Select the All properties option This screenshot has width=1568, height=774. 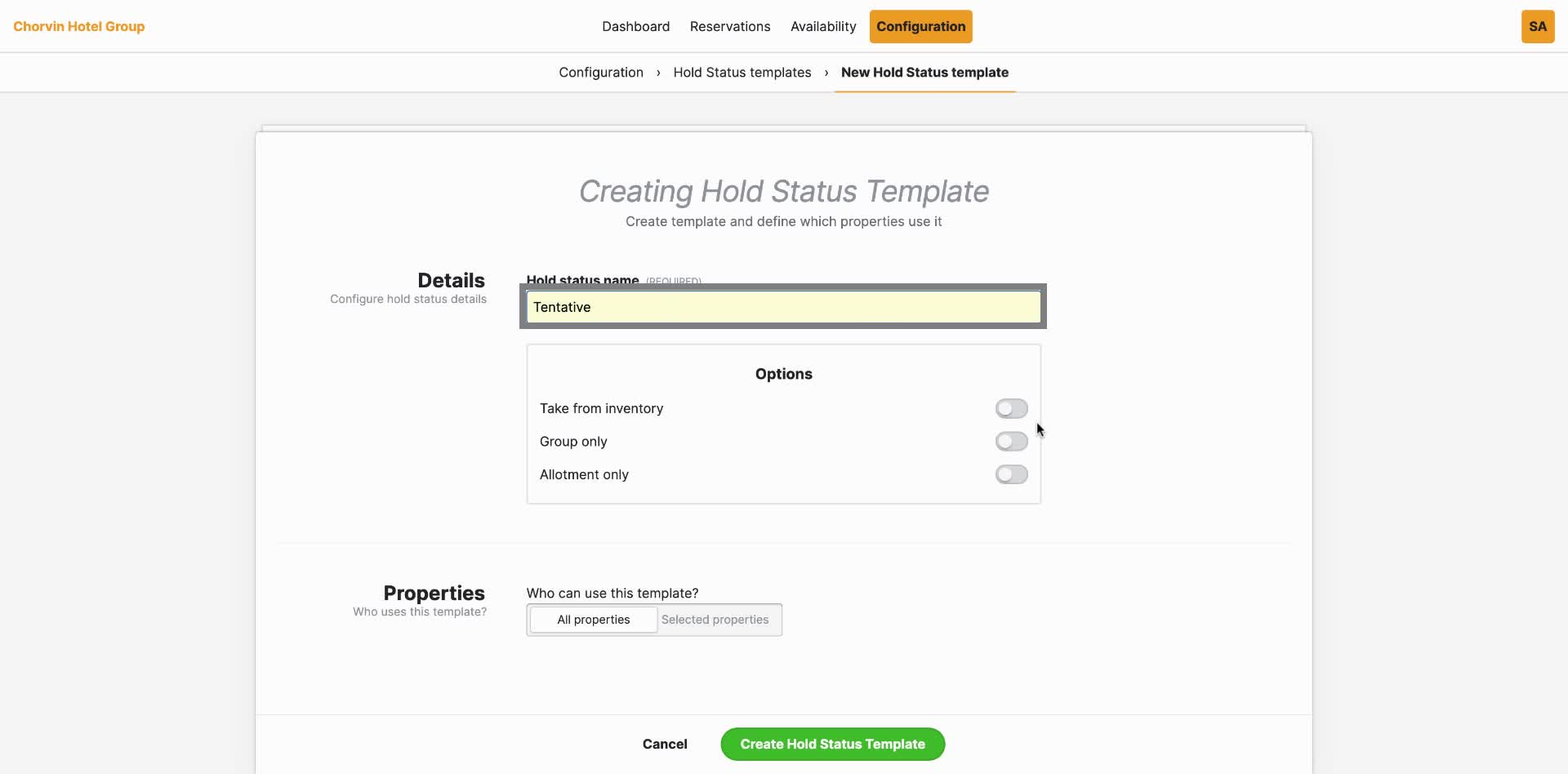tap(593, 620)
